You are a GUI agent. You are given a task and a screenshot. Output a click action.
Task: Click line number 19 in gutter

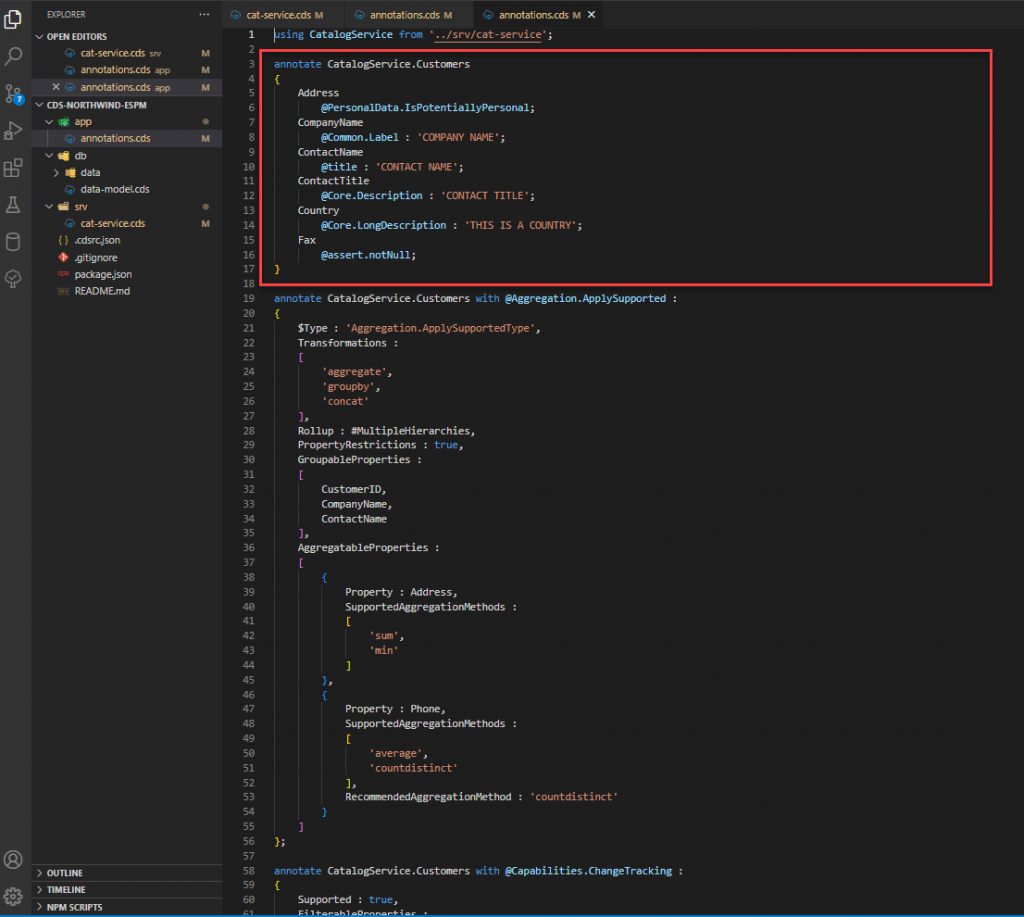(x=249, y=298)
